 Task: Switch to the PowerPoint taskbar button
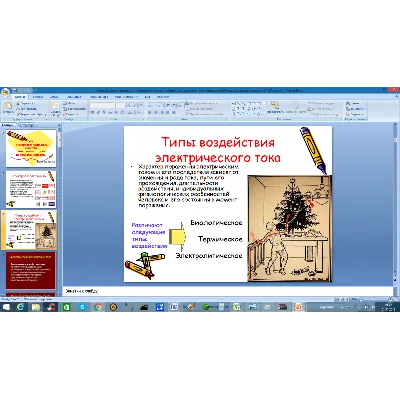298,307
